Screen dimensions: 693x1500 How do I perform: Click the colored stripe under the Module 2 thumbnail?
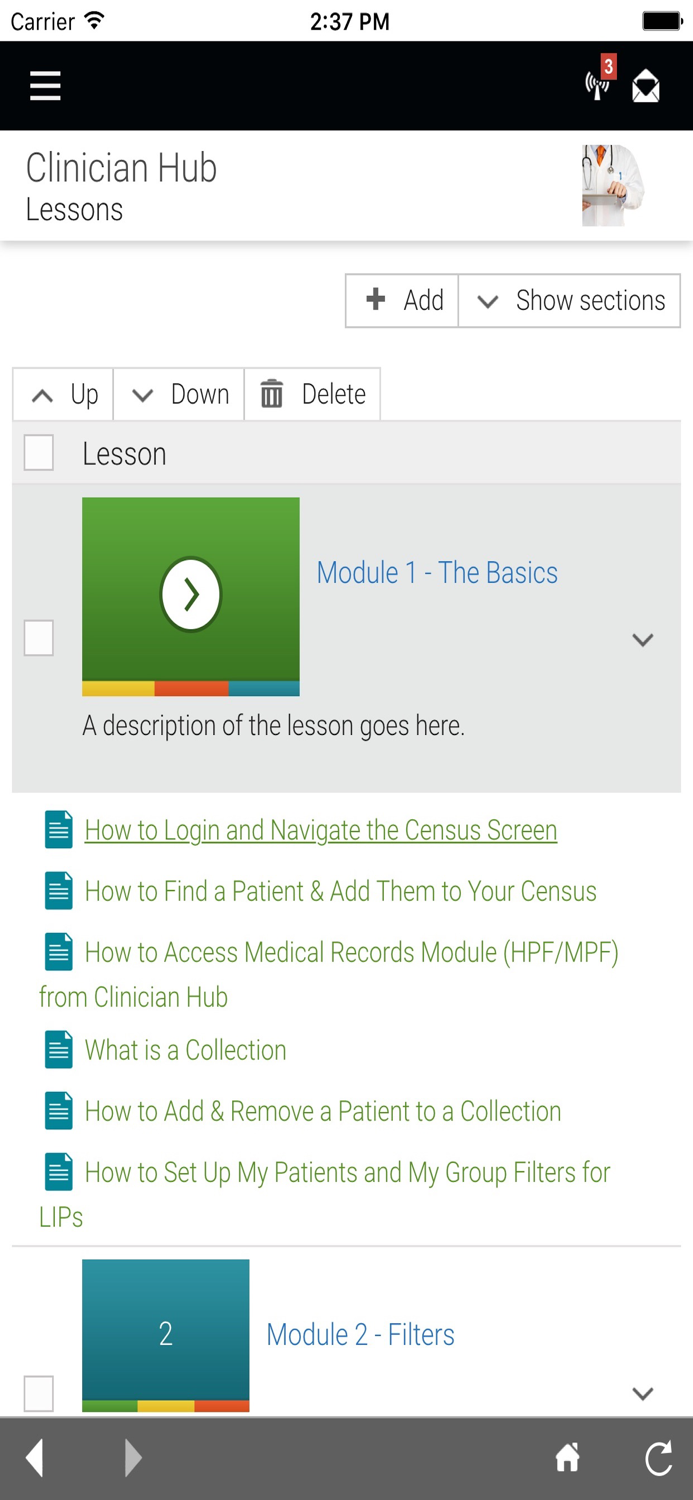pos(165,1403)
